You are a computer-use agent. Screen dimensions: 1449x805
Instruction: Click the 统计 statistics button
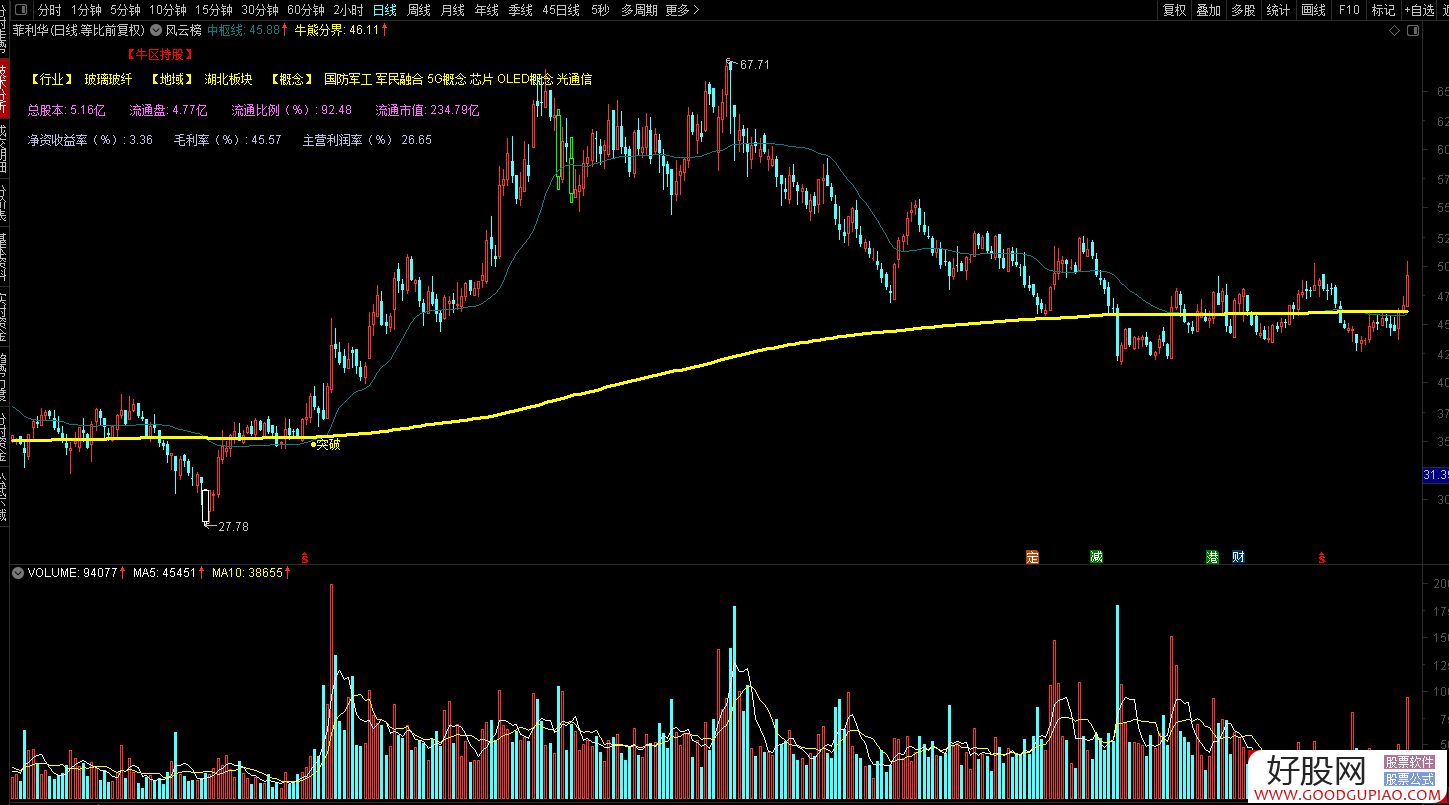point(1278,10)
